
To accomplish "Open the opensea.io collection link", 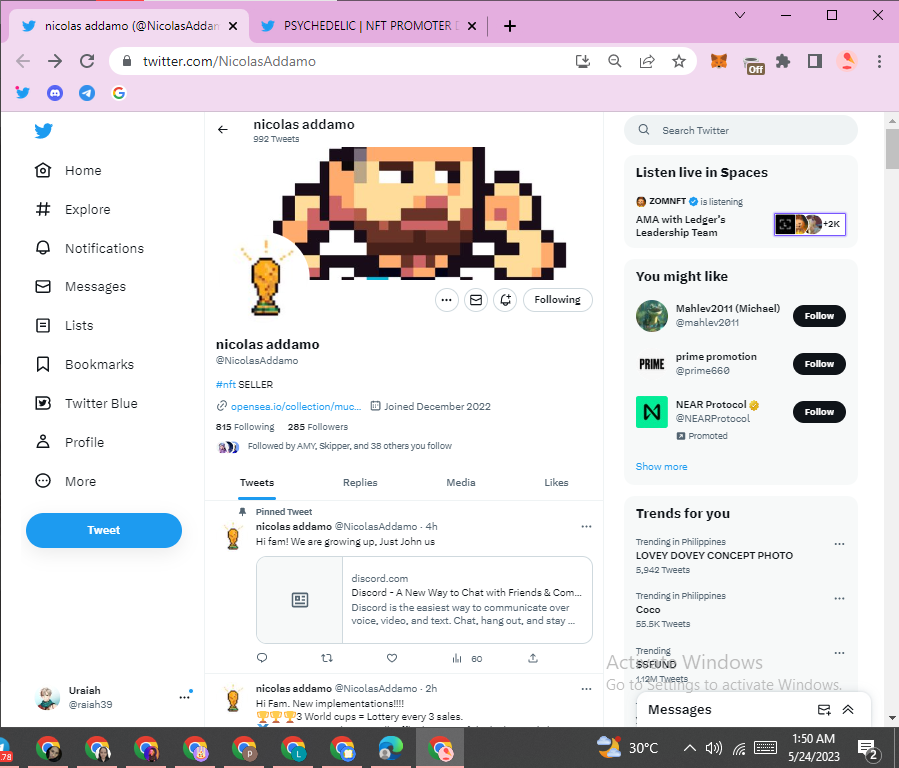I will click(296, 406).
